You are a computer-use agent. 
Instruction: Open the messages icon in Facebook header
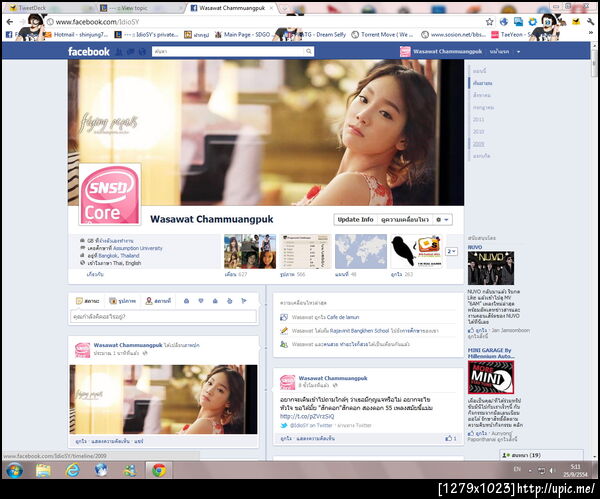click(130, 52)
